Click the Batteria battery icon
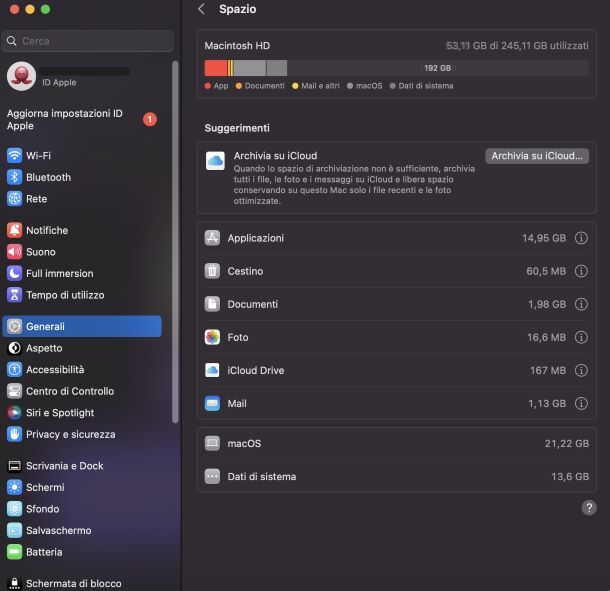Screen dimensions: 610x591 pos(14,552)
